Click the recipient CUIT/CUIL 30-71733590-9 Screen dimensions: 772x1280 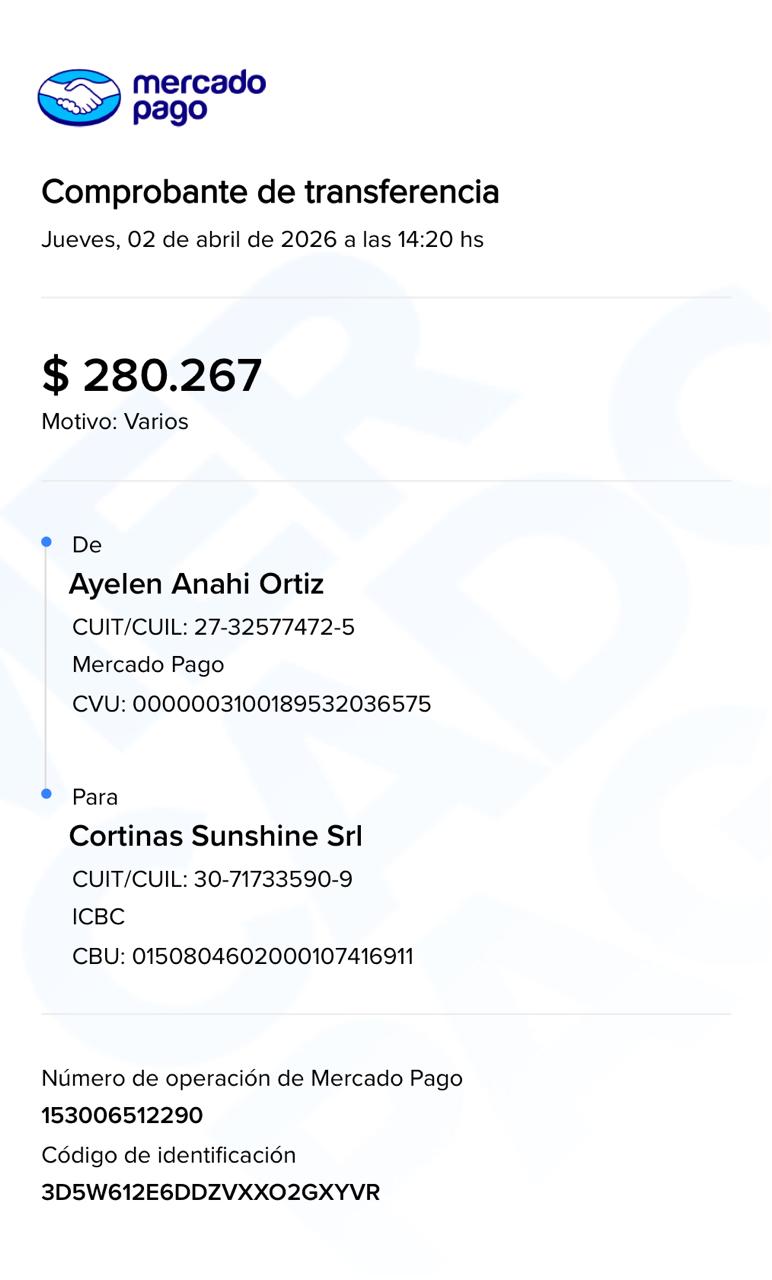(272, 879)
